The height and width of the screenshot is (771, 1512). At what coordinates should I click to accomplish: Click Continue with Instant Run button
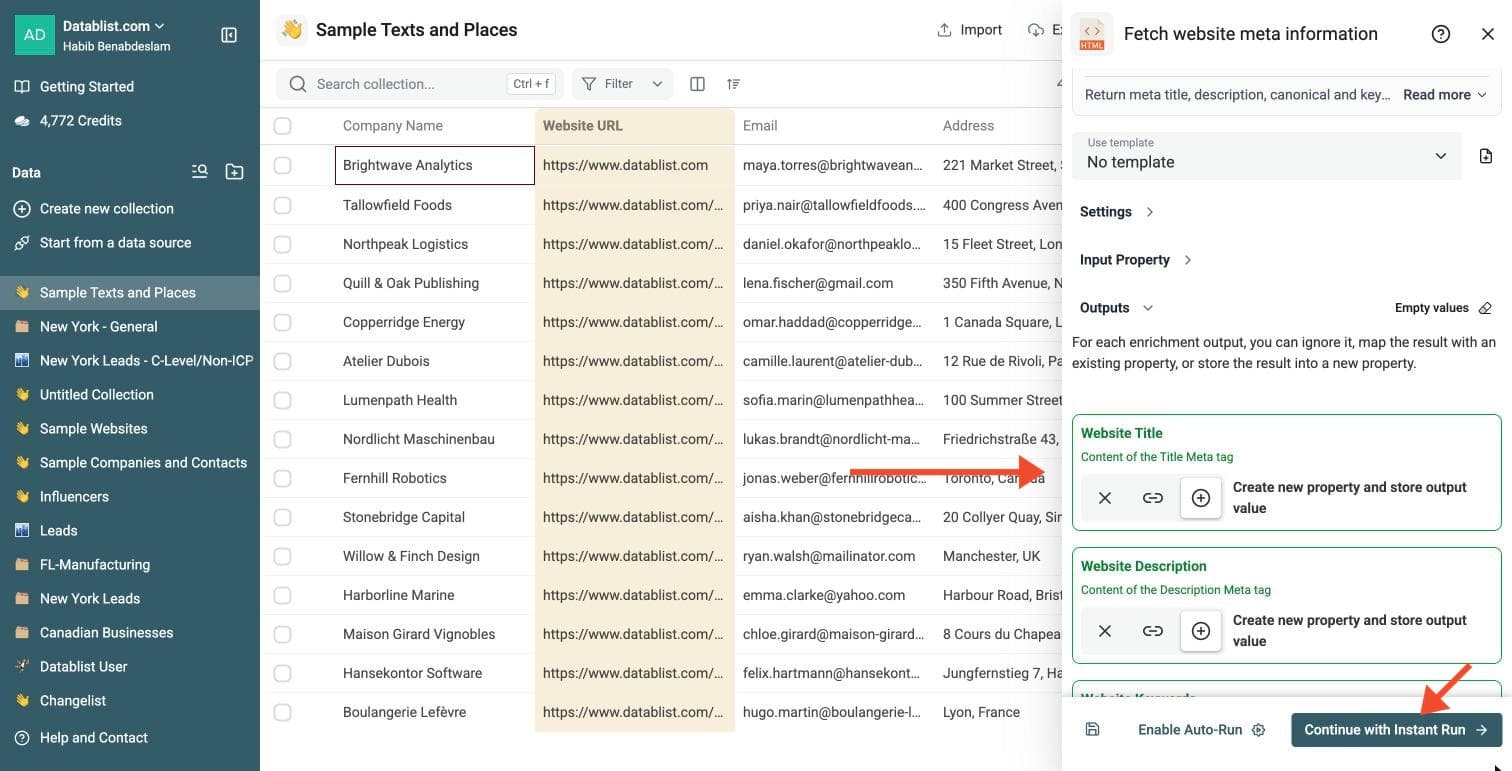(1396, 730)
